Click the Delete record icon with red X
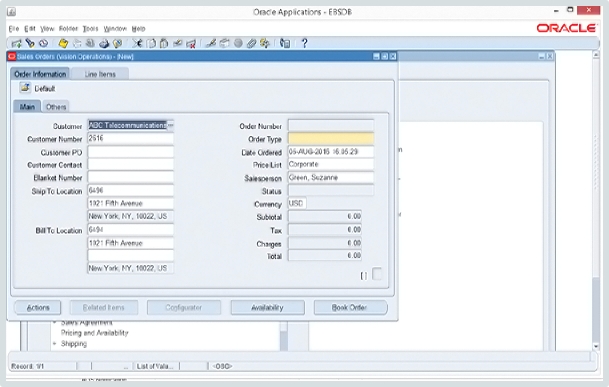Image resolution: width=609 pixels, height=387 pixels. pos(191,43)
